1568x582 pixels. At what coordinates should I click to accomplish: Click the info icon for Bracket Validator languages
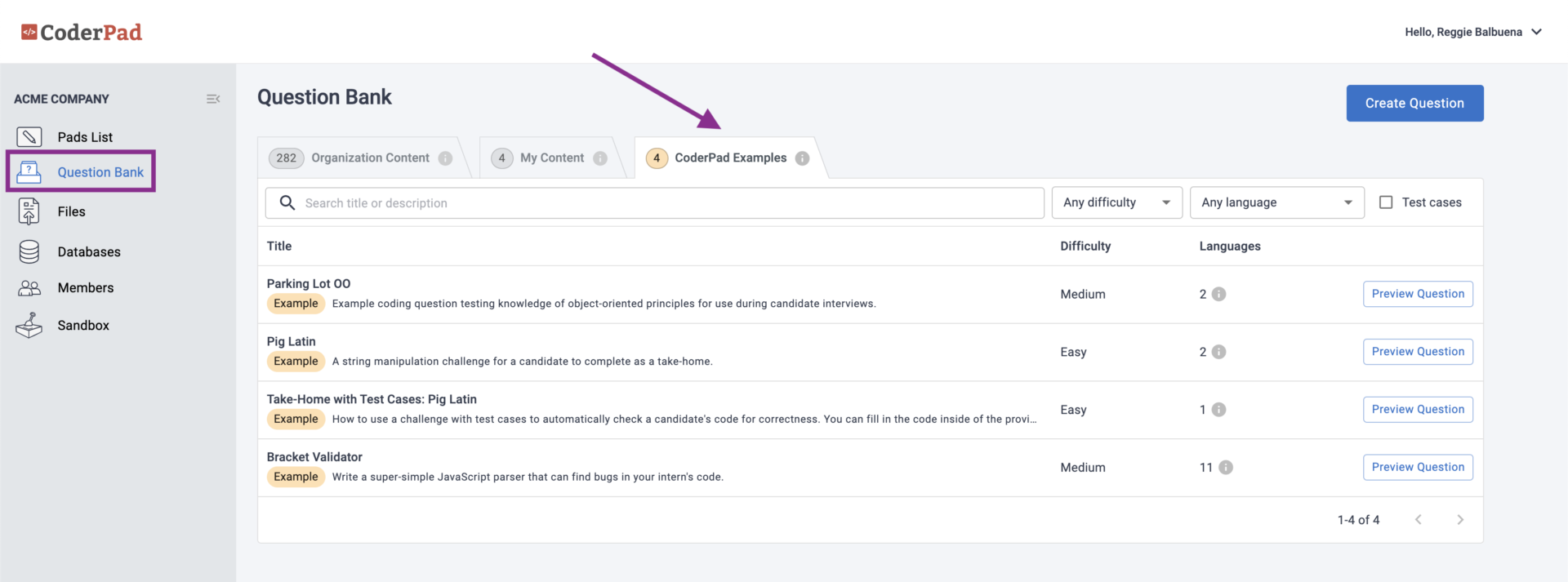(1226, 468)
